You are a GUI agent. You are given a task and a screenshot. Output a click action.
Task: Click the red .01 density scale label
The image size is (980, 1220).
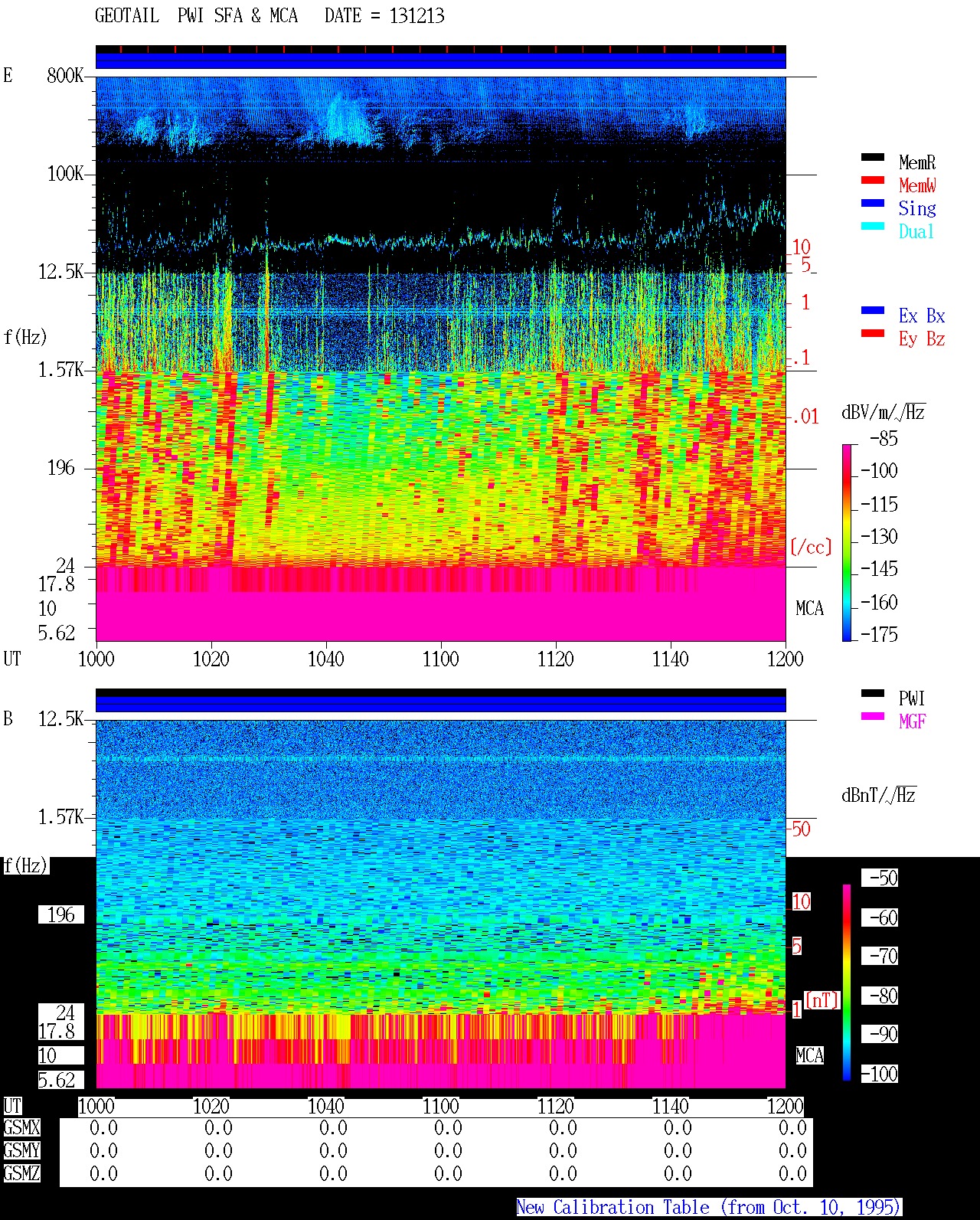tap(805, 417)
